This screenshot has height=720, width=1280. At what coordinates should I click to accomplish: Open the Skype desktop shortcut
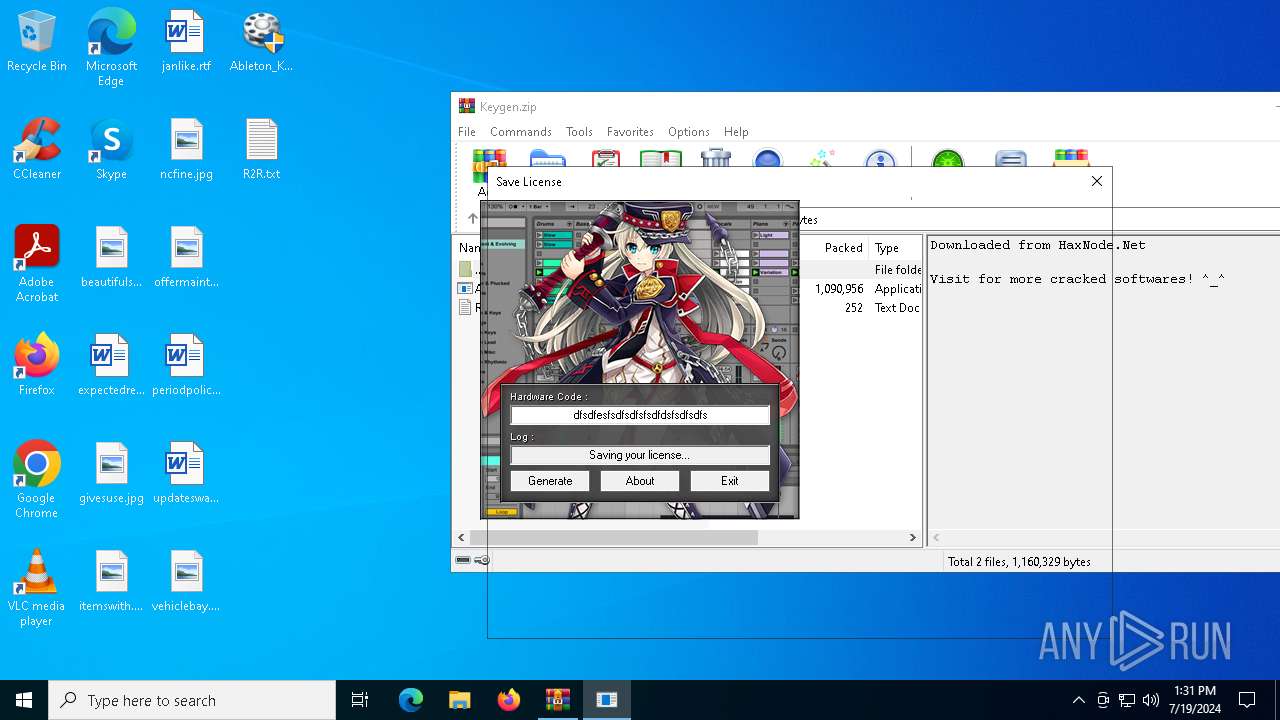tap(111, 150)
